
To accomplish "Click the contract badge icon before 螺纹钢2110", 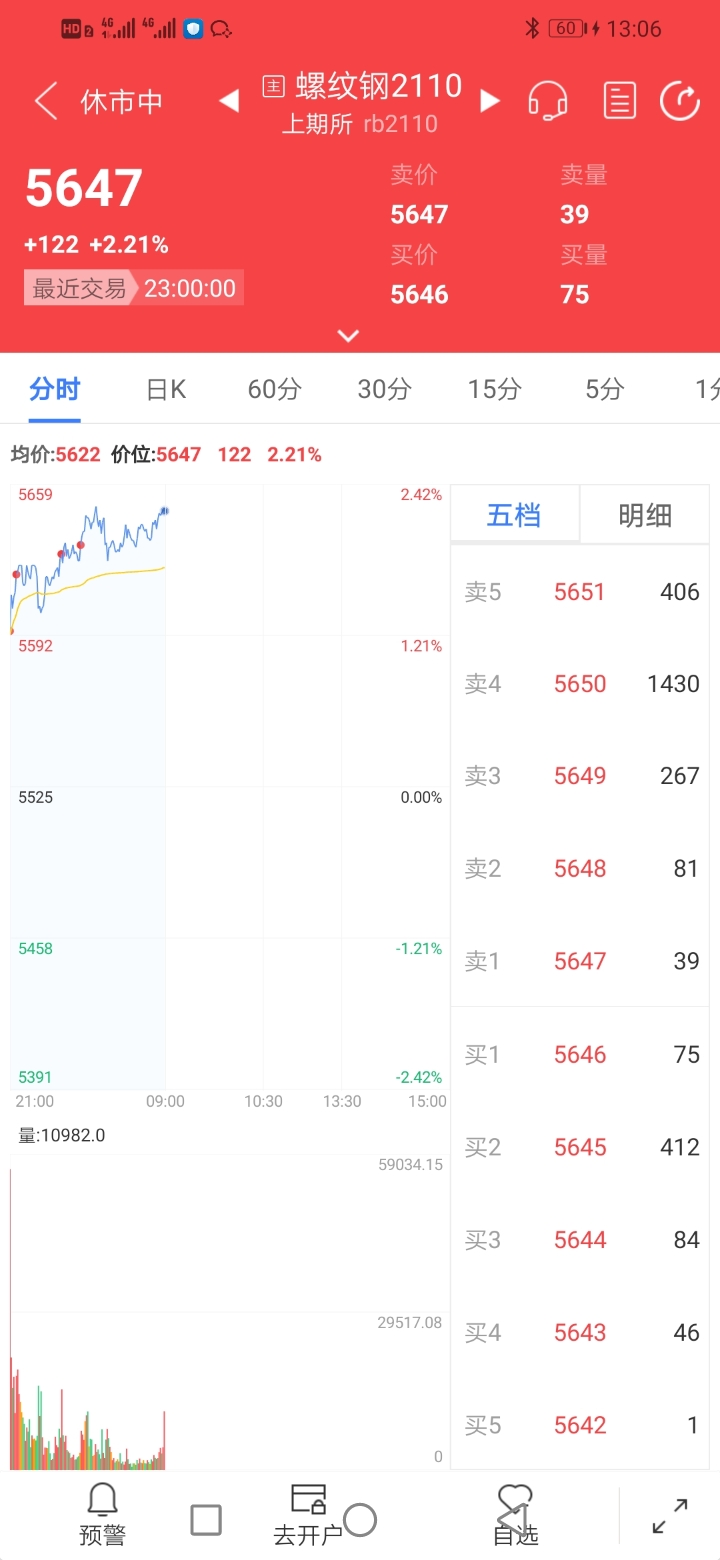I will 273,87.
